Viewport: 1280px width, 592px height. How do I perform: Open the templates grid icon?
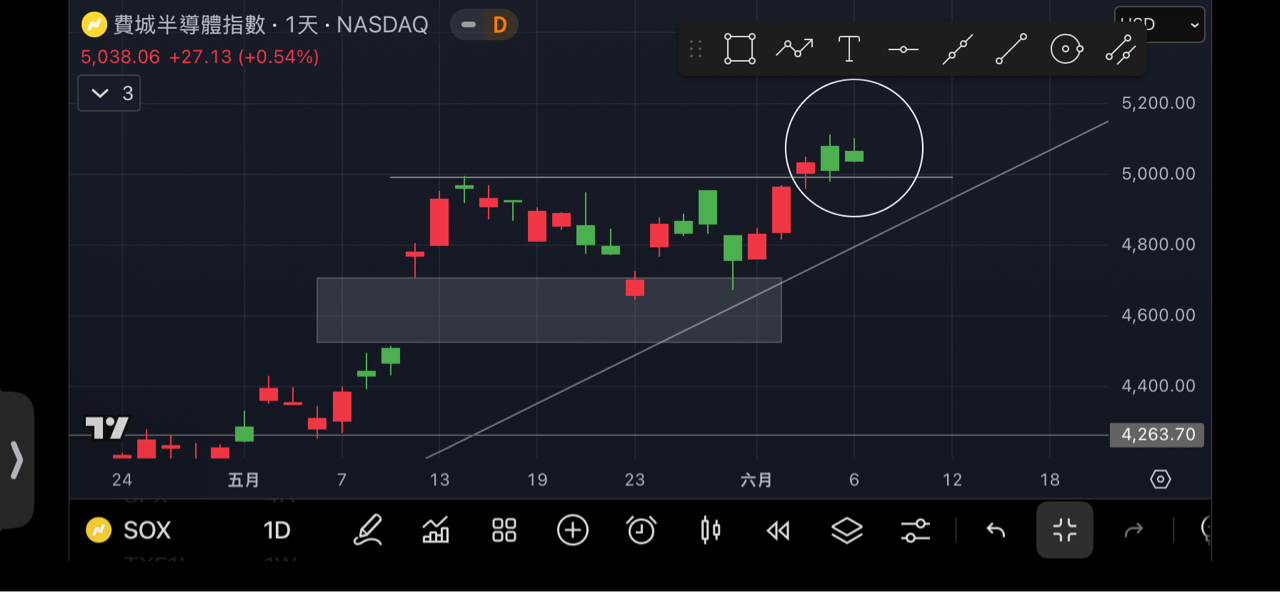coord(504,530)
